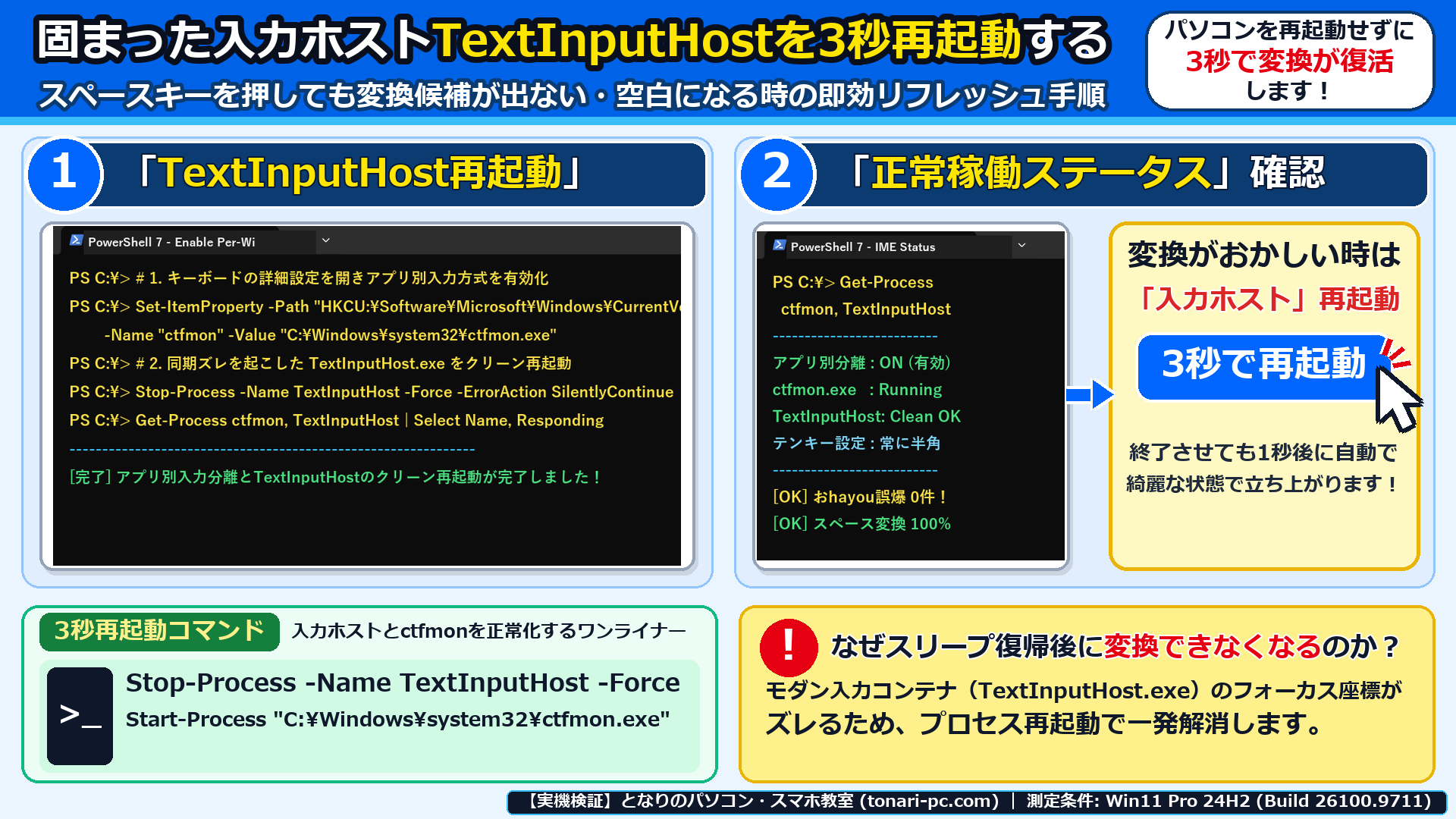Click the blue '3秒で再起動' button
1456x819 pixels.
click(1263, 366)
